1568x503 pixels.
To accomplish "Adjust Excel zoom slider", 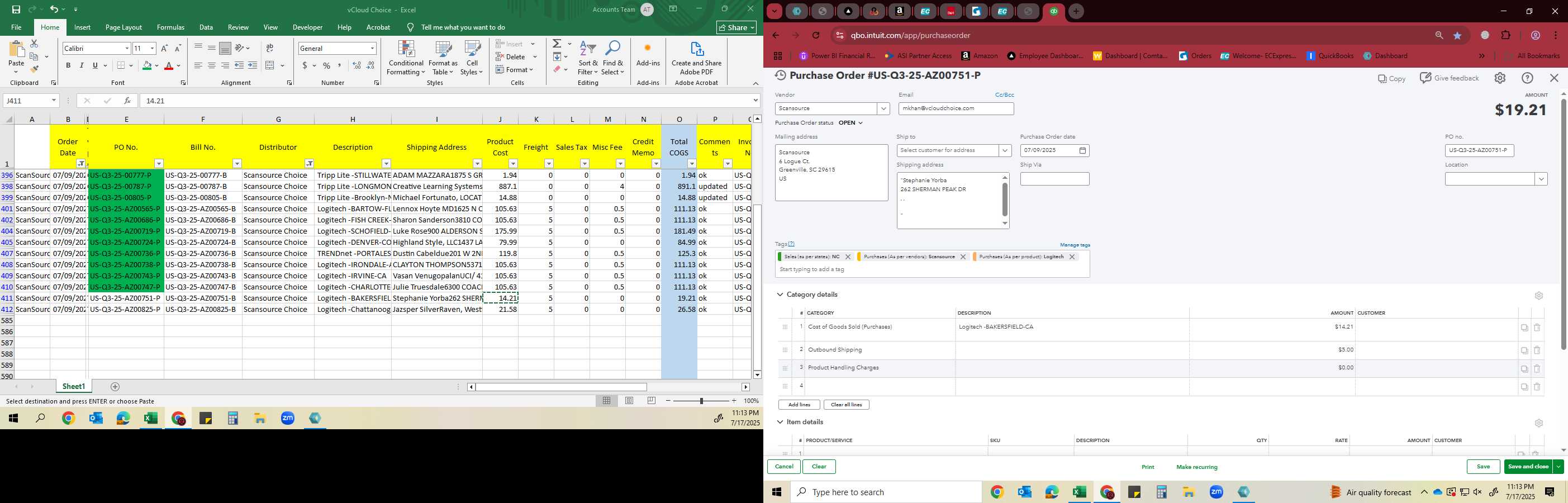I will [701, 401].
